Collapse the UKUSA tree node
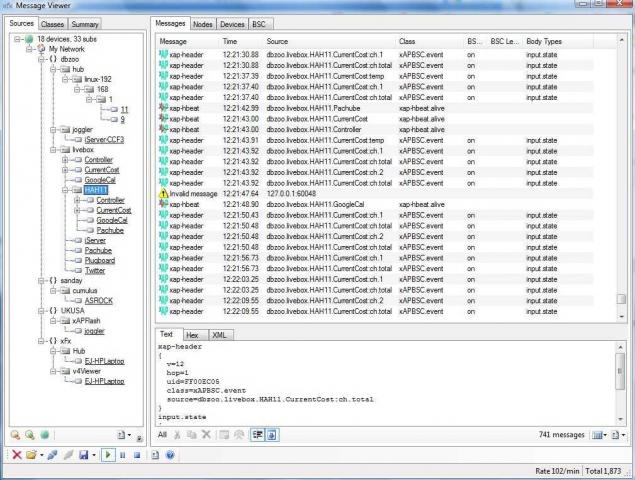635x480 pixels. click(x=41, y=311)
